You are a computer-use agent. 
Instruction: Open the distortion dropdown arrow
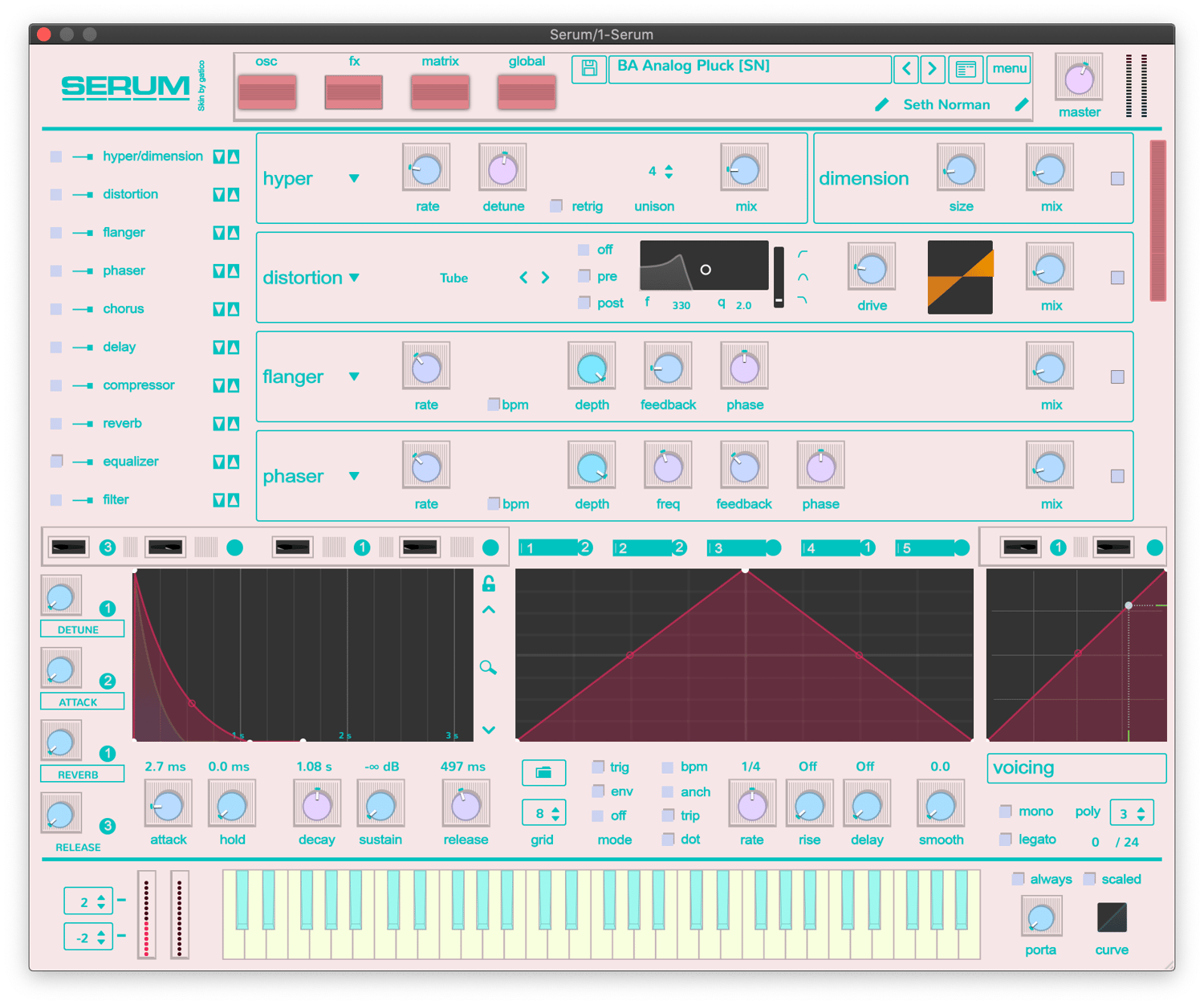[354, 278]
